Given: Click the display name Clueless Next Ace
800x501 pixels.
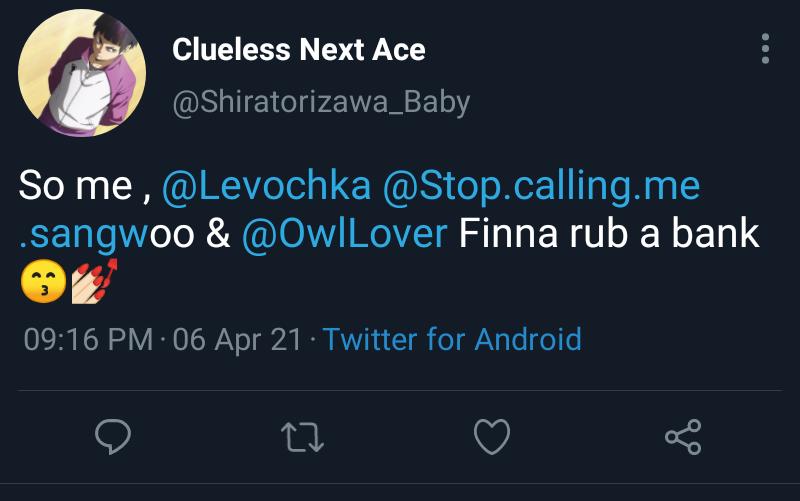Looking at the screenshot, I should (298, 50).
